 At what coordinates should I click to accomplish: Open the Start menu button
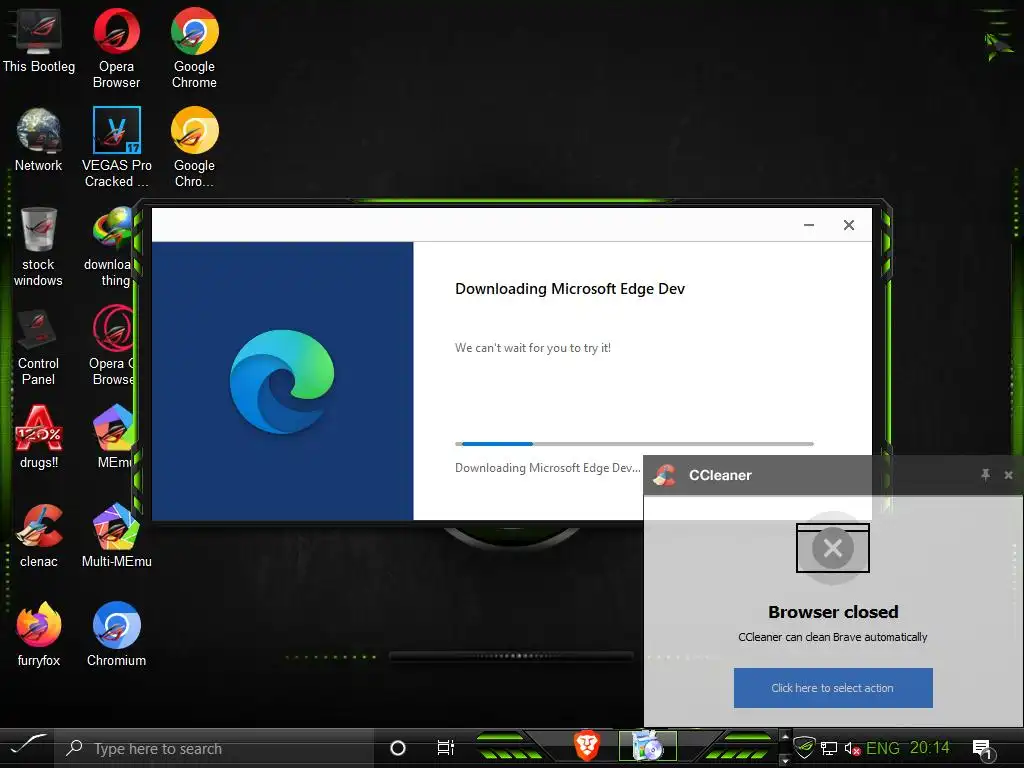pos(27,746)
